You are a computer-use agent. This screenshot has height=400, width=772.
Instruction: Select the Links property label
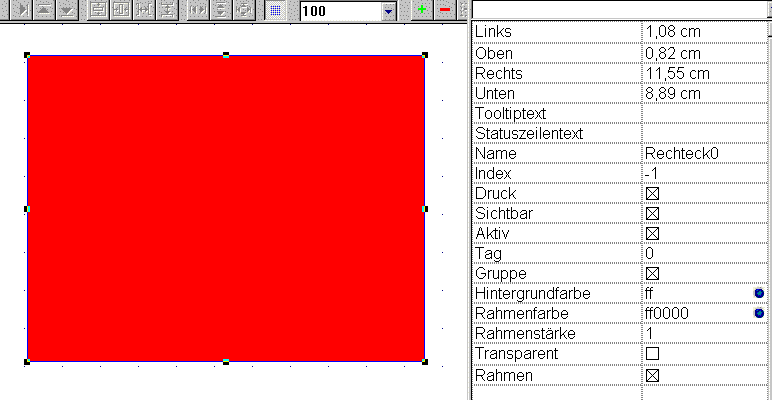click(x=493, y=32)
